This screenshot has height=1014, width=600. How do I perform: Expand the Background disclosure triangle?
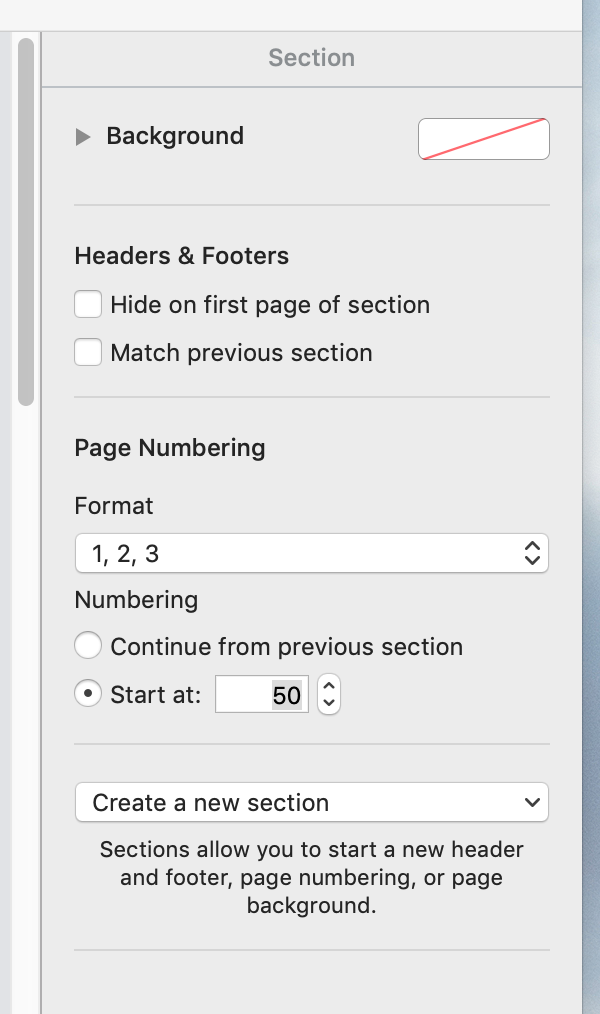pos(83,137)
